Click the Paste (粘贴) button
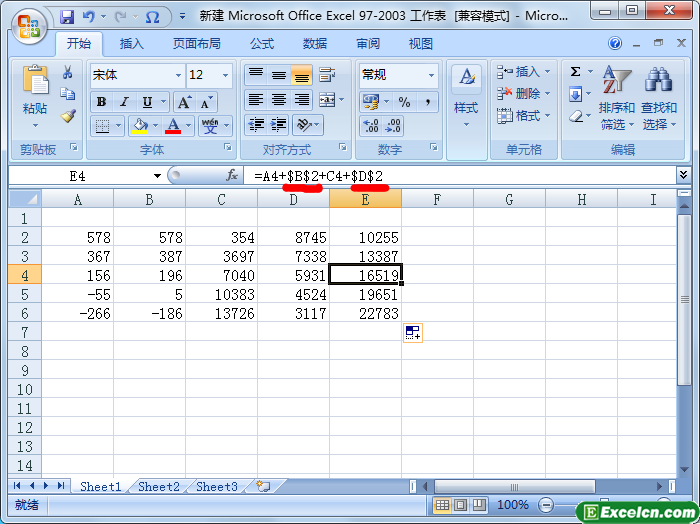Screen dimensions: 700x524 pyautogui.click(x=35, y=96)
